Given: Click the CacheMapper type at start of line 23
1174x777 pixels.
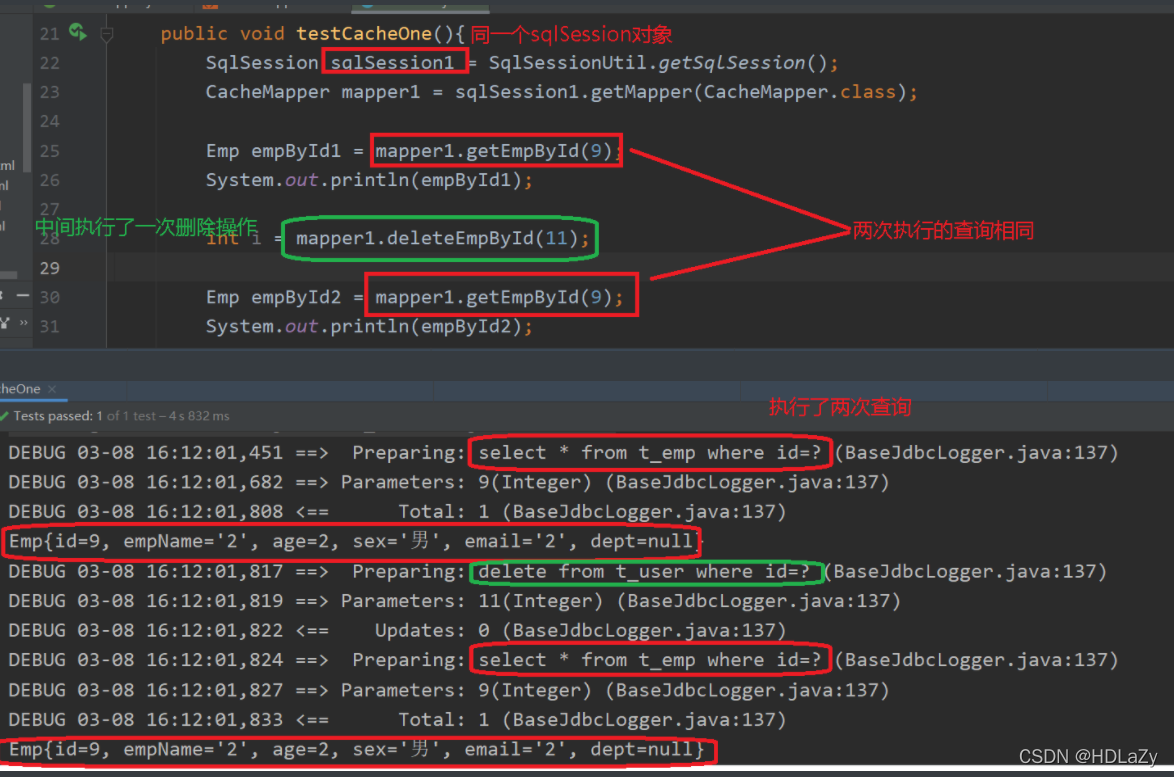Looking at the screenshot, I should (267, 92).
